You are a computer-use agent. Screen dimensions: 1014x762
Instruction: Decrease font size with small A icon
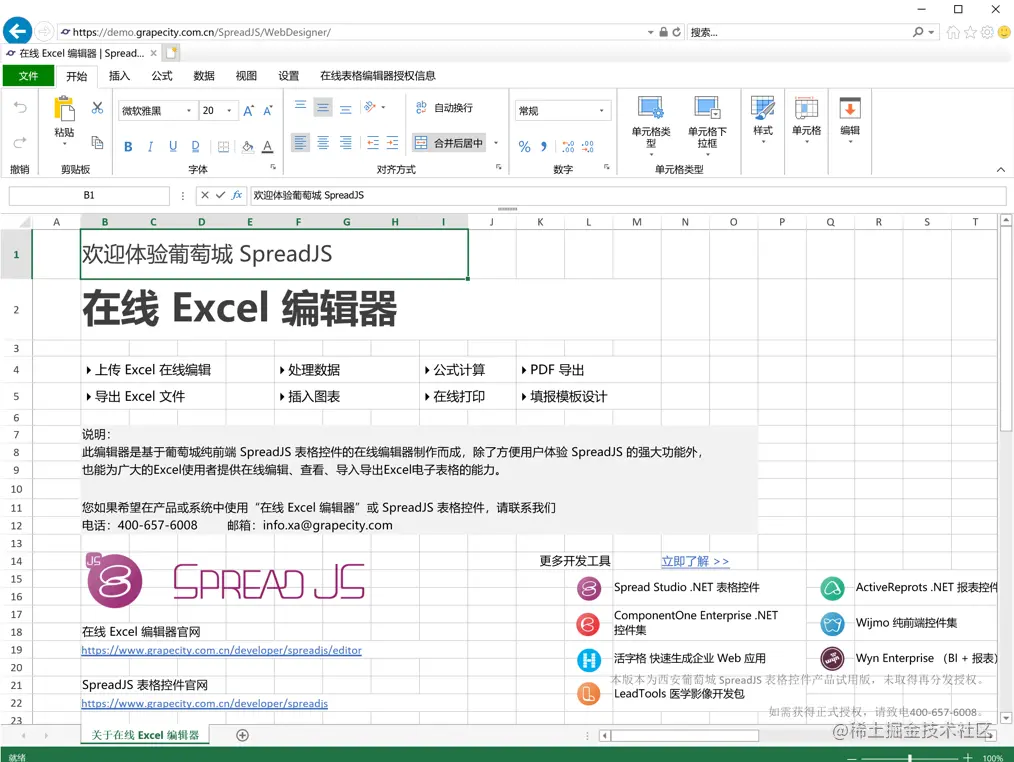[268, 111]
